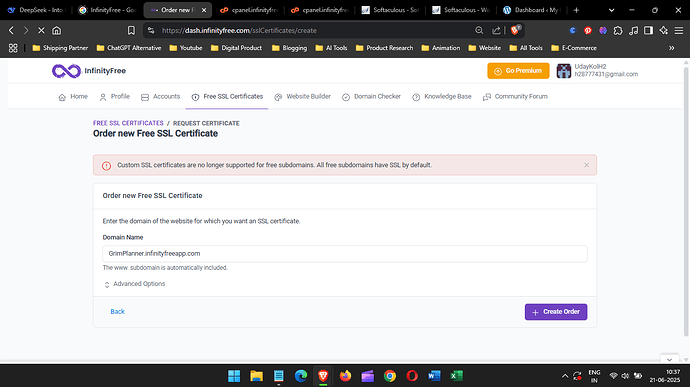Open the Community Forum nav item
Screen dimensions: 690x387
coord(515,97)
